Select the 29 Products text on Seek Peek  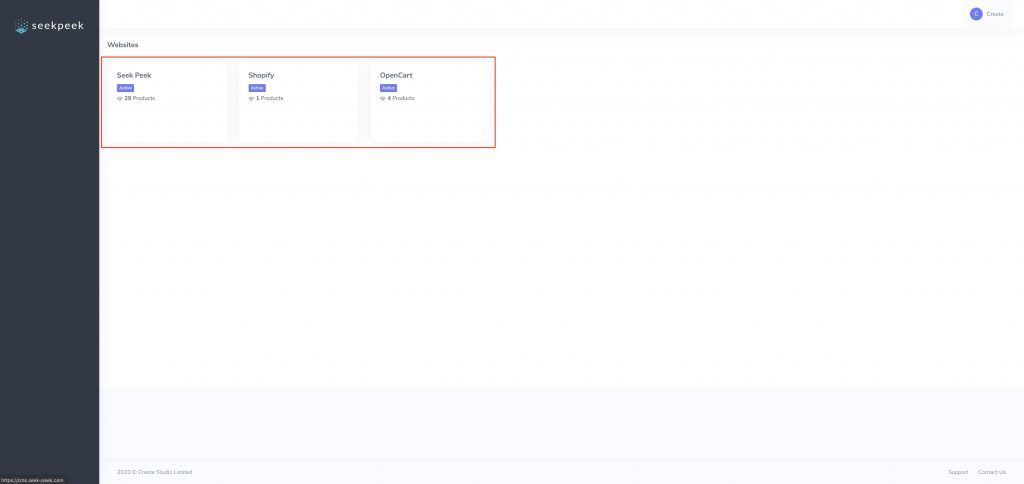[x=140, y=98]
